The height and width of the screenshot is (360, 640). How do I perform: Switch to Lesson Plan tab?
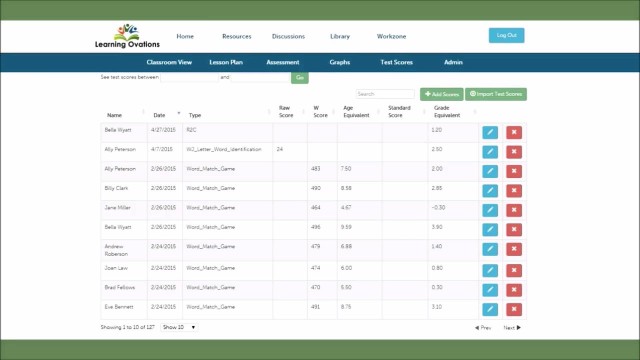[226, 62]
